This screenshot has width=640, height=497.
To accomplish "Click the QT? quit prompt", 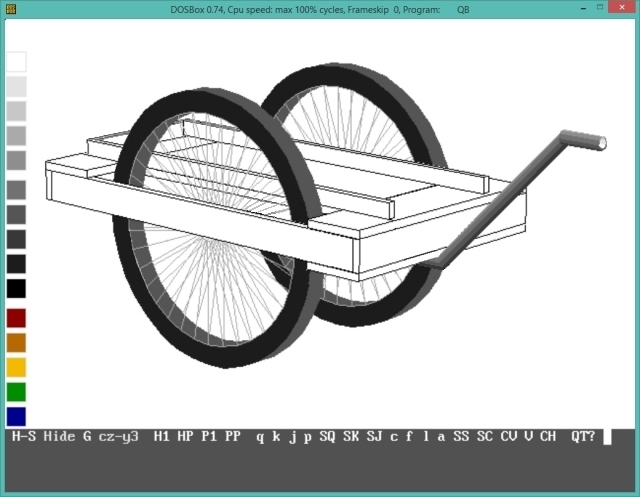I will click(x=582, y=437).
